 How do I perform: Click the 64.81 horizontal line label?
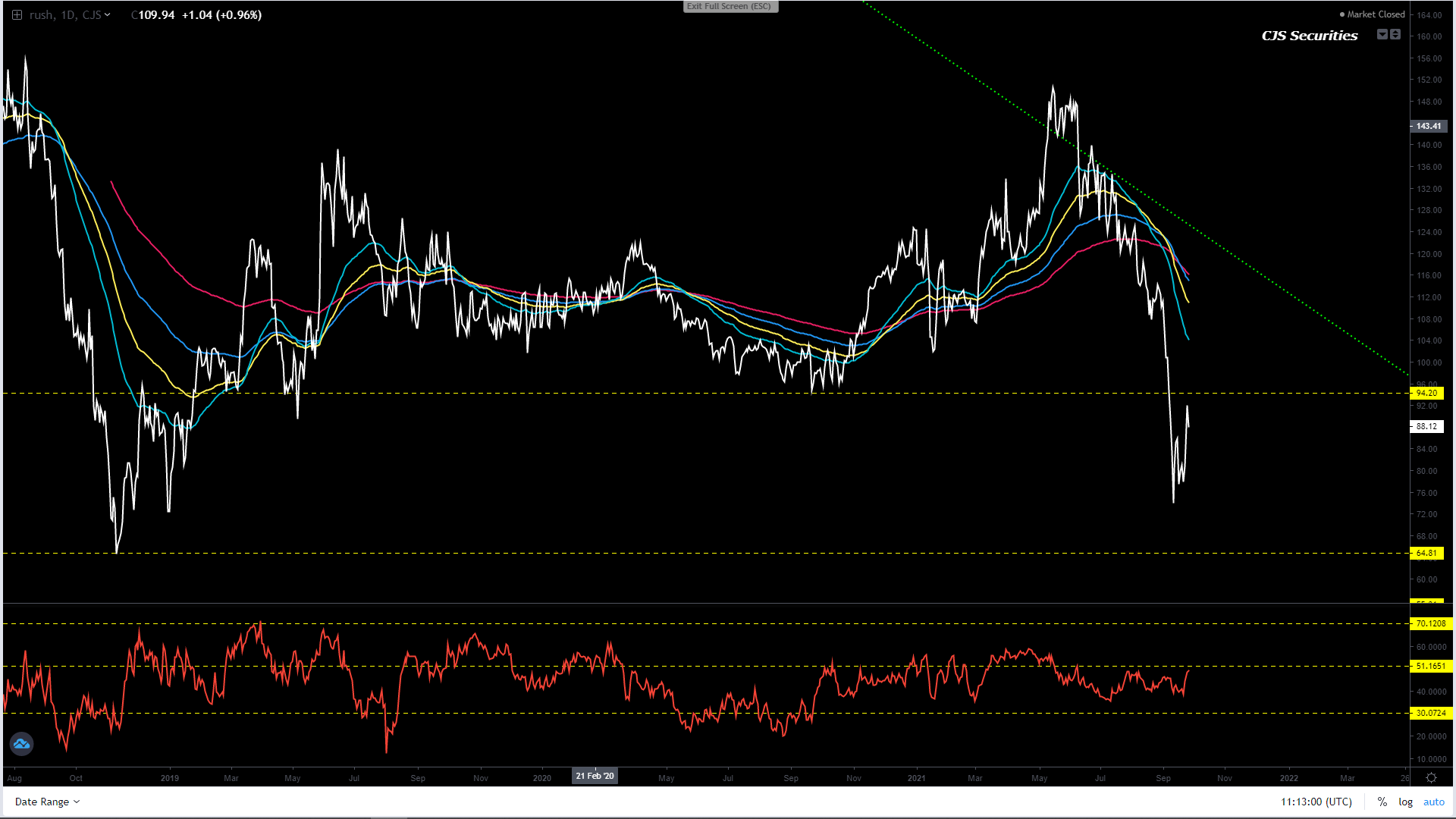click(x=1426, y=553)
